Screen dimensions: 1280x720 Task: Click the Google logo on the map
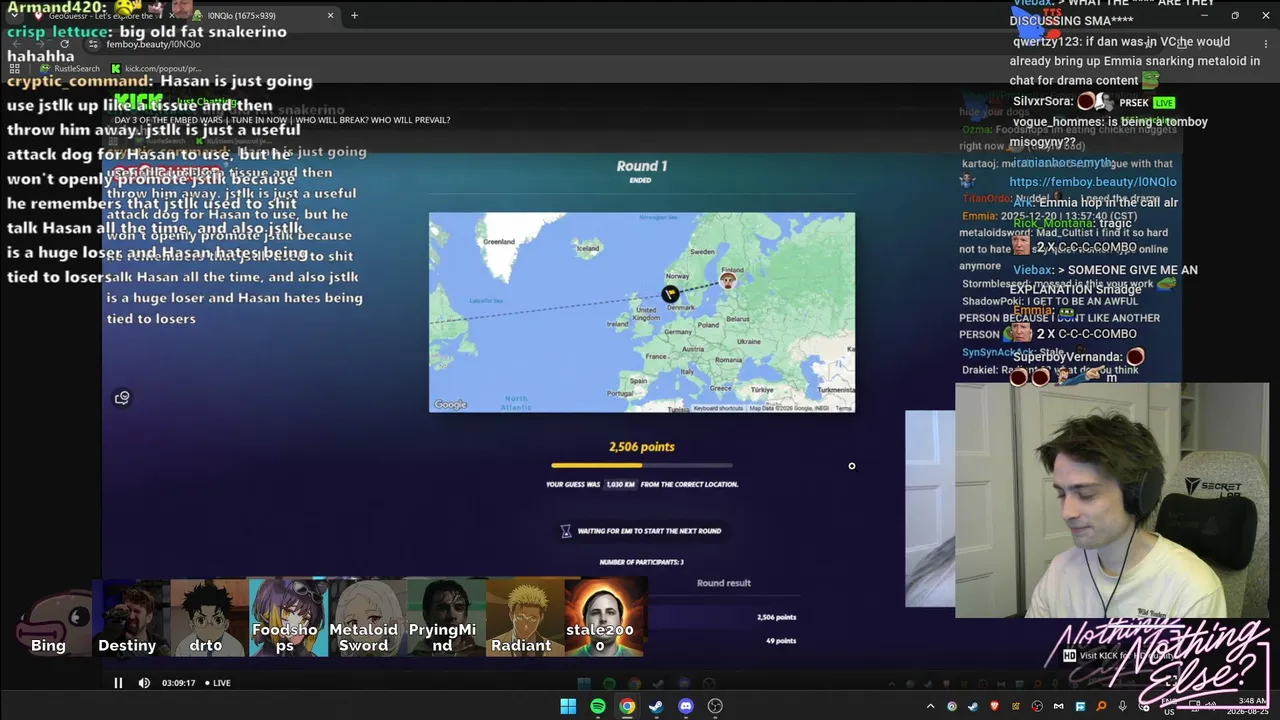[451, 405]
